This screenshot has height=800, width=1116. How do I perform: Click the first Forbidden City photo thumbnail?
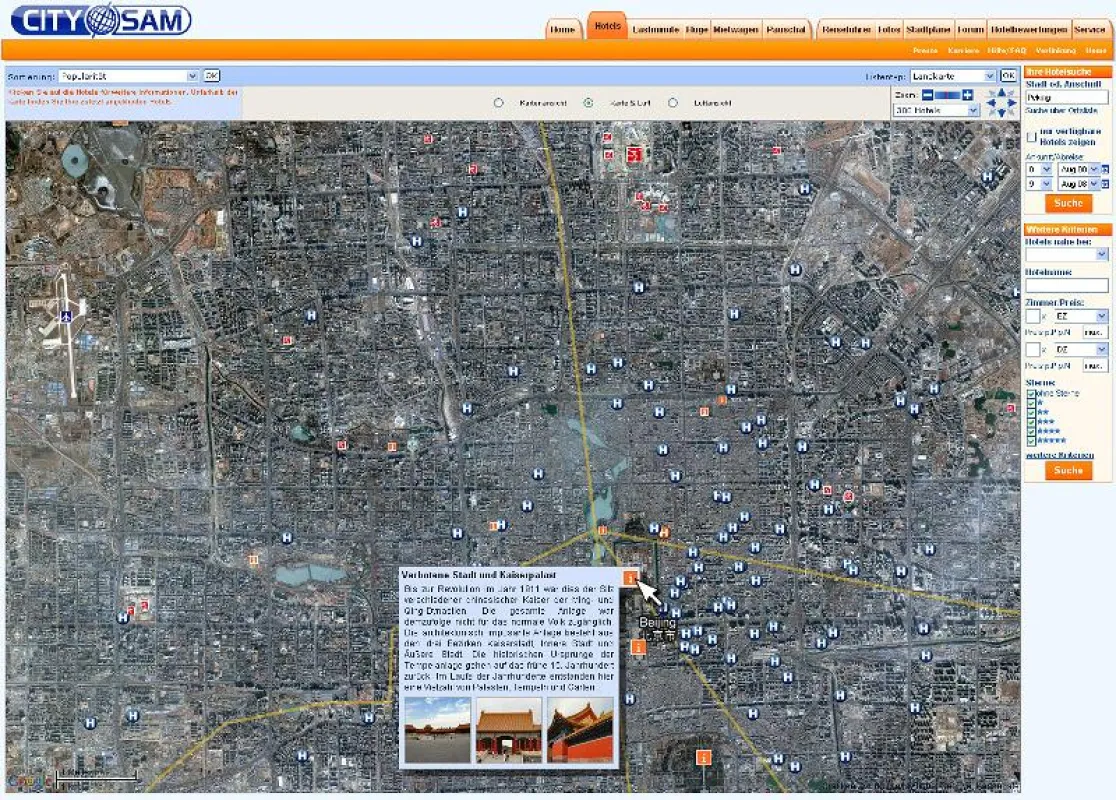437,730
